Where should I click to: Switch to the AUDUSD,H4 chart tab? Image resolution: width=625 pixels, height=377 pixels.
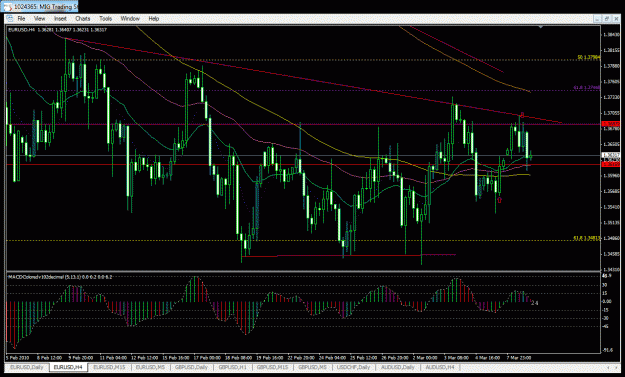pos(440,367)
